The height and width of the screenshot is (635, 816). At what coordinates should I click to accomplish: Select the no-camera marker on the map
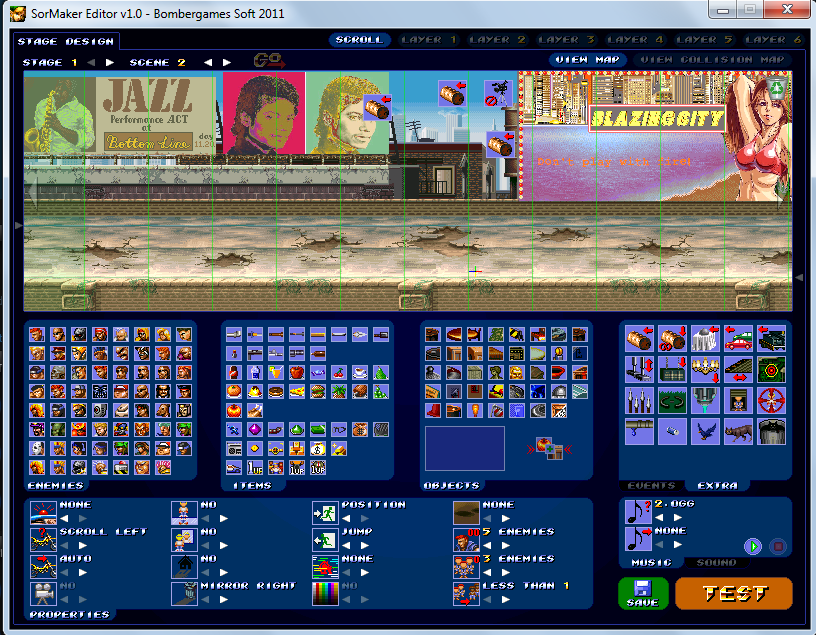click(498, 94)
